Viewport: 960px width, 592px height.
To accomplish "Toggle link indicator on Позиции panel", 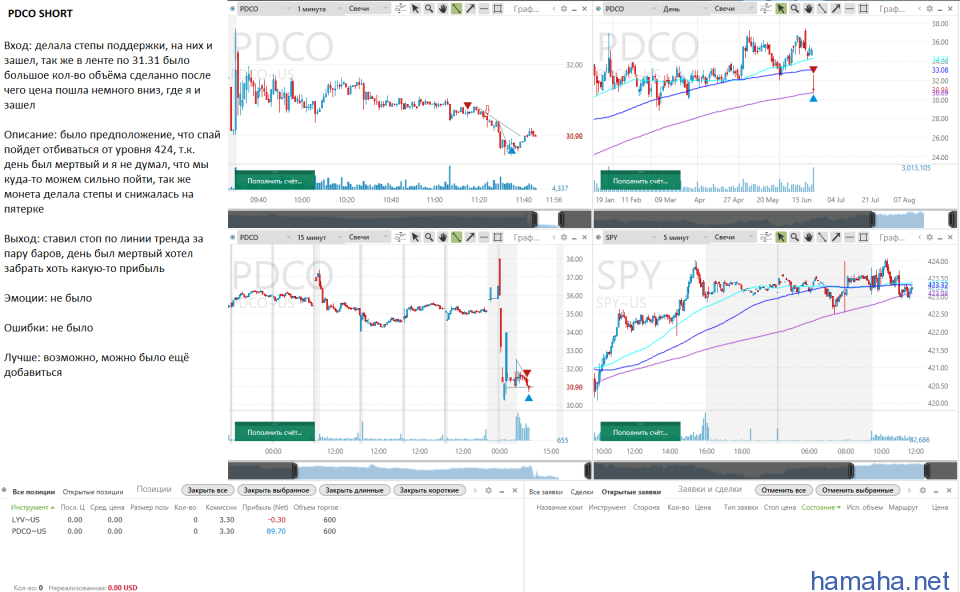I will tap(4, 490).
